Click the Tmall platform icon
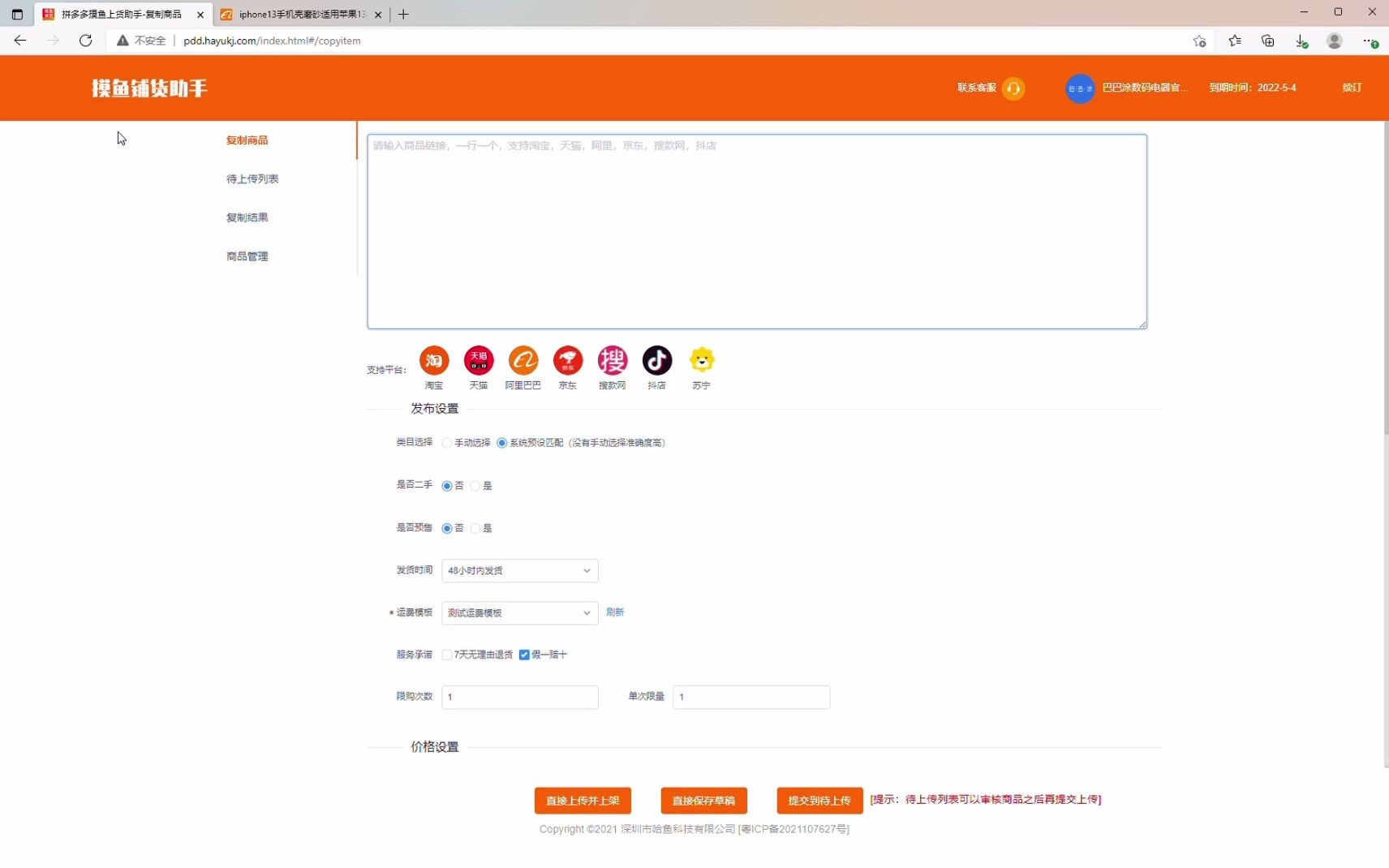The height and width of the screenshot is (868, 1389). click(479, 360)
